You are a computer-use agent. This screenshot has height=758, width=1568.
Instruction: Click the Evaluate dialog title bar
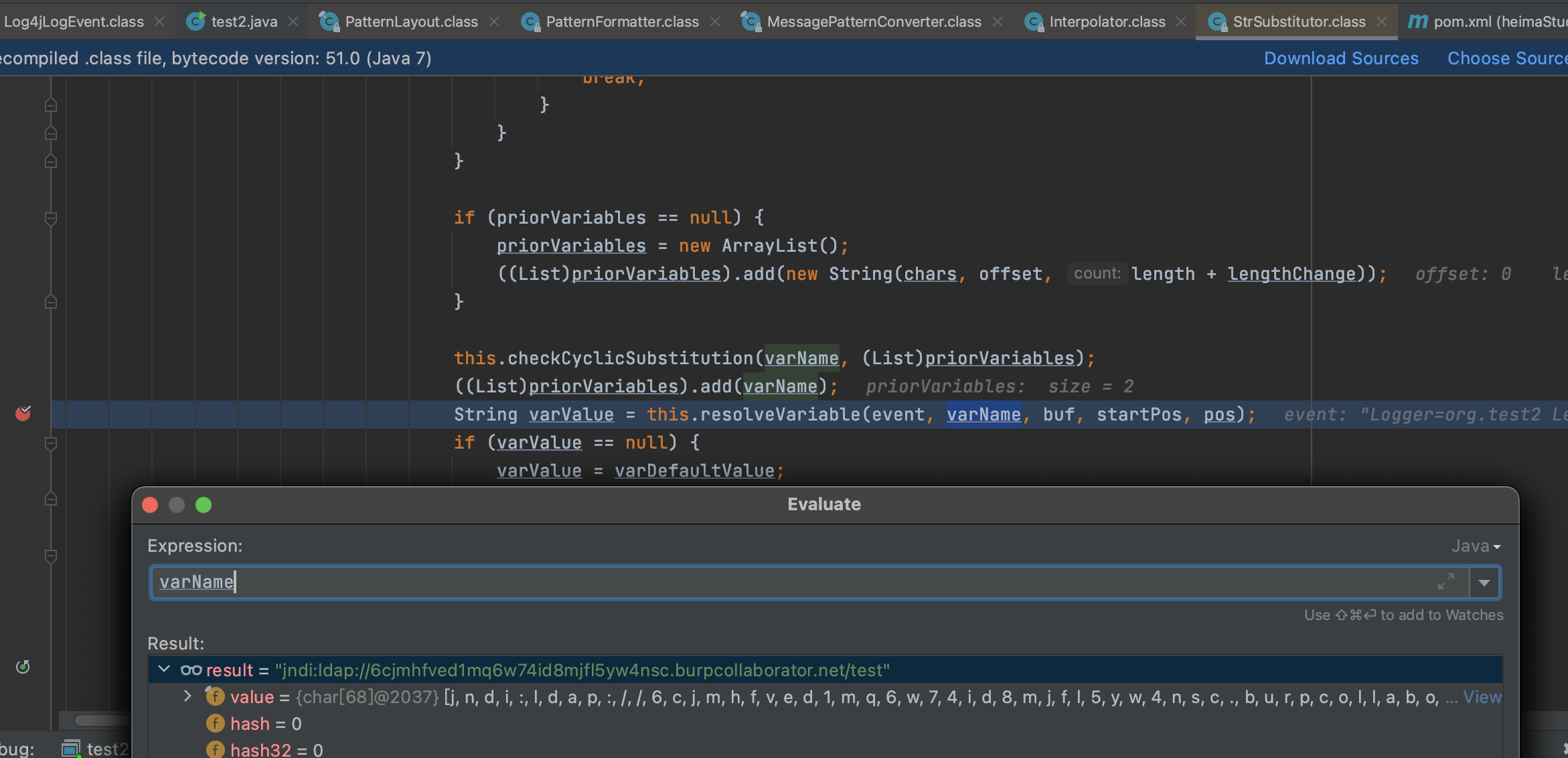click(825, 504)
